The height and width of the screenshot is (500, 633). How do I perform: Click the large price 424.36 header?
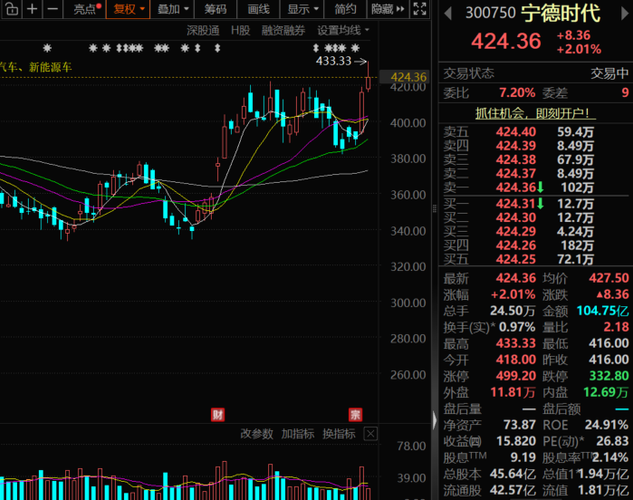point(506,41)
